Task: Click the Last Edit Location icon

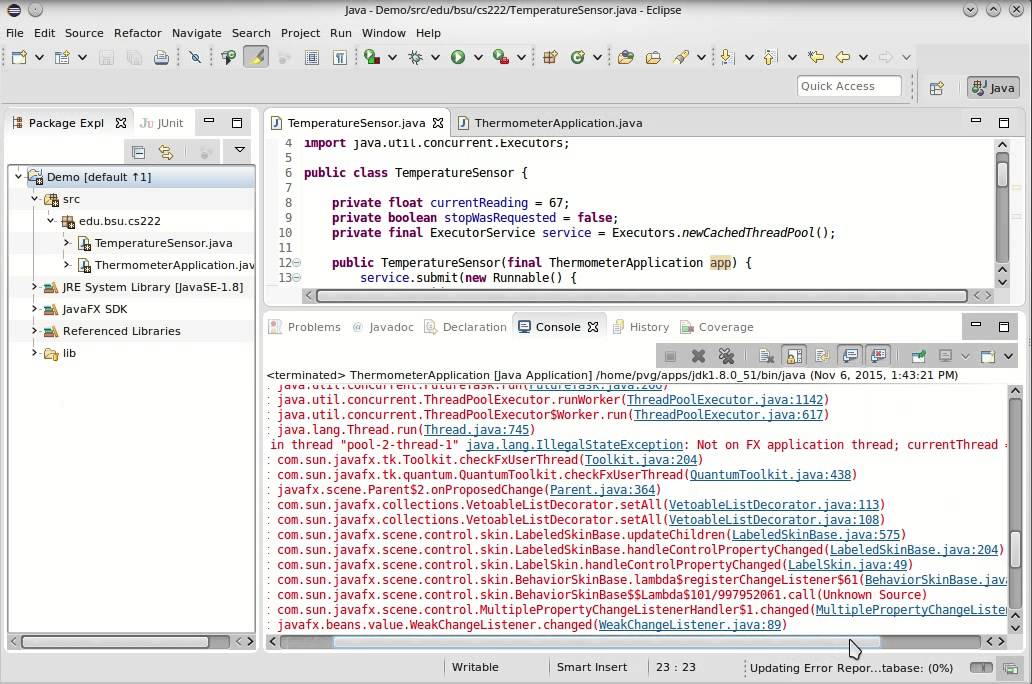Action: click(x=816, y=57)
